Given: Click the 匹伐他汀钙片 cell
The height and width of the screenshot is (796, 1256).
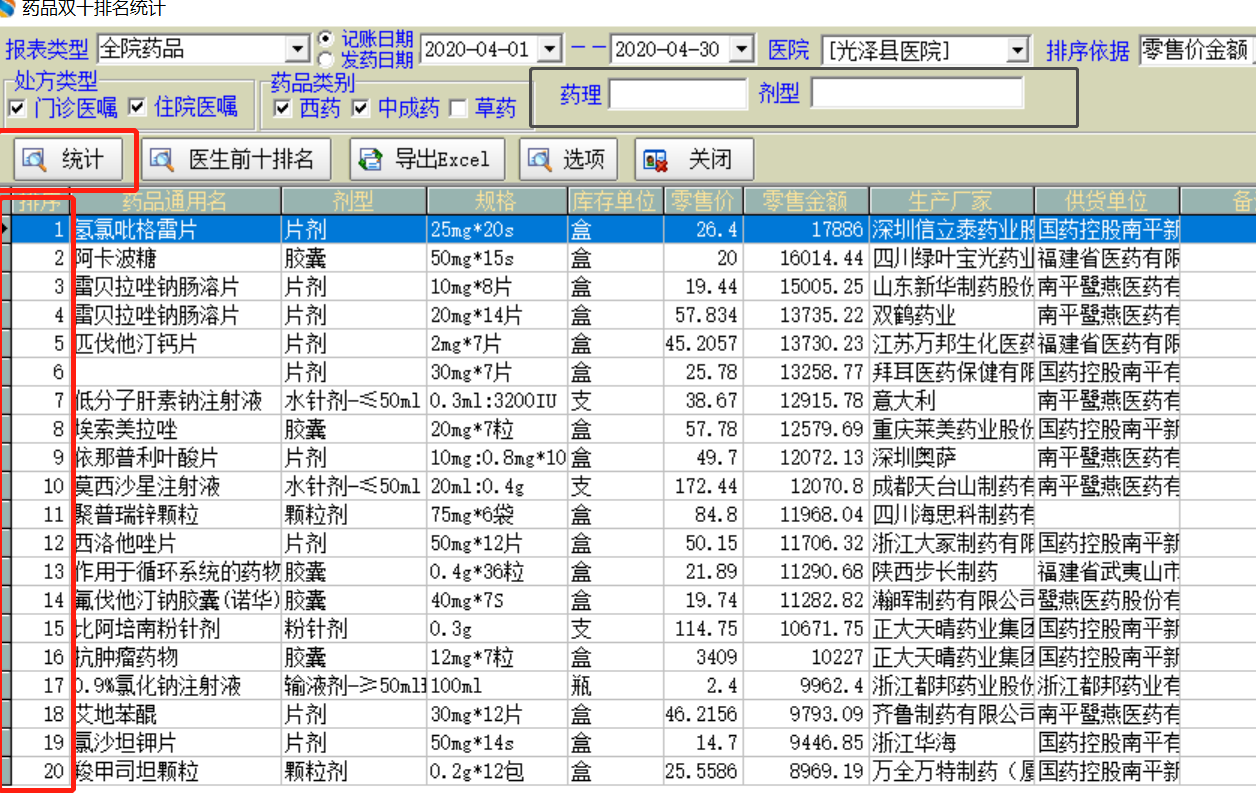Looking at the screenshot, I should (176, 343).
